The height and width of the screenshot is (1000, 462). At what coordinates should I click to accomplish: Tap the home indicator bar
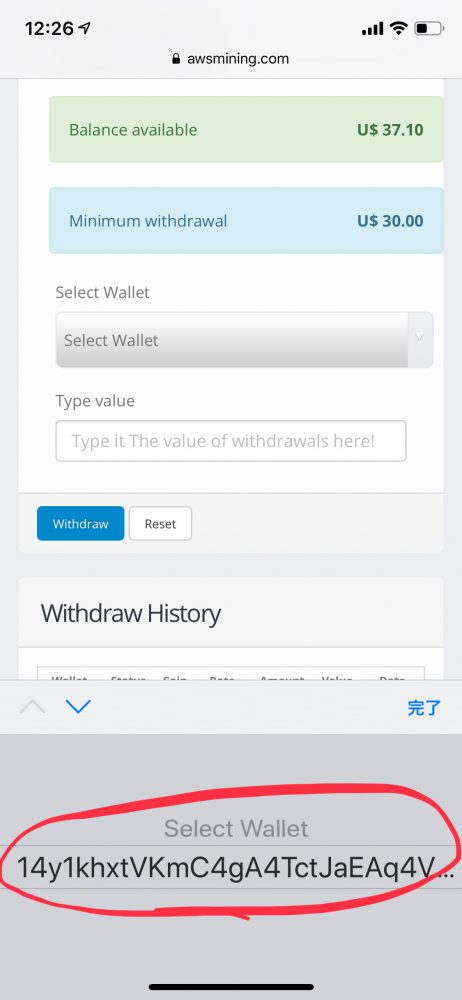pyautogui.click(x=231, y=987)
